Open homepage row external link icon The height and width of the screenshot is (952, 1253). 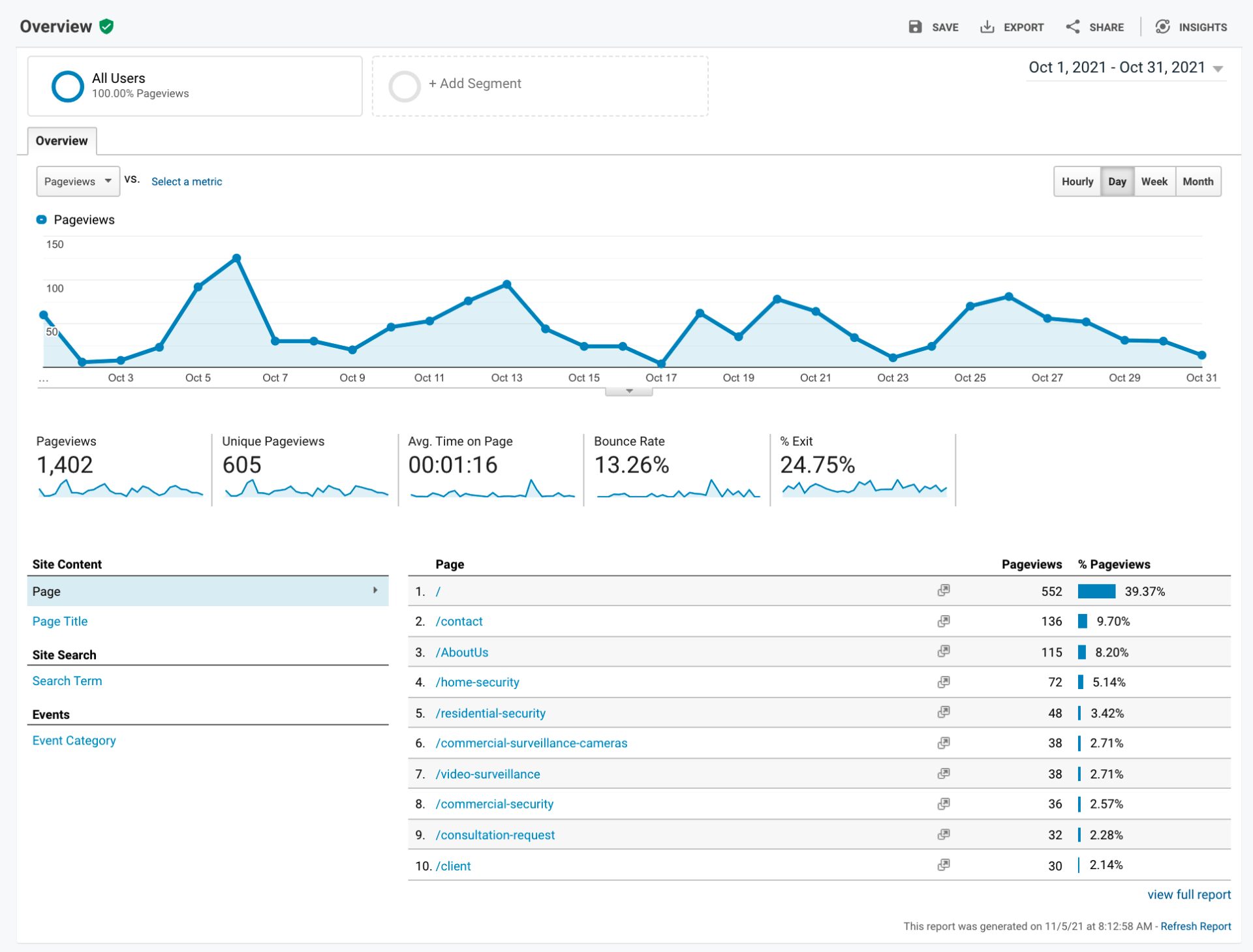[943, 591]
